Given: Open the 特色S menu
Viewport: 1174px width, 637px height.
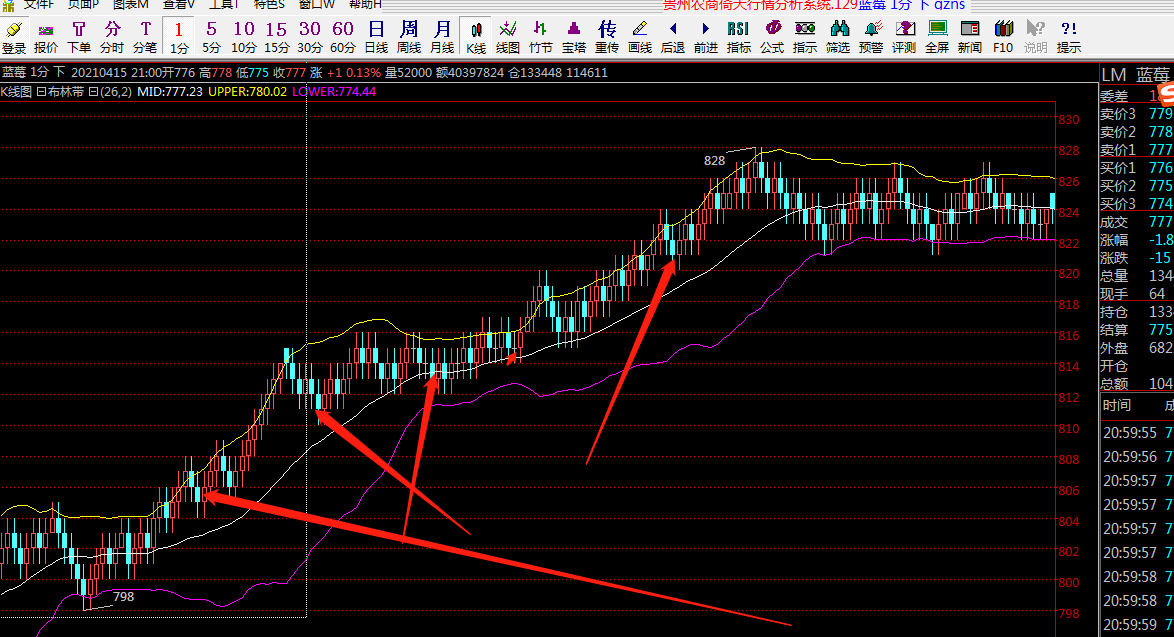Looking at the screenshot, I should [x=269, y=4].
